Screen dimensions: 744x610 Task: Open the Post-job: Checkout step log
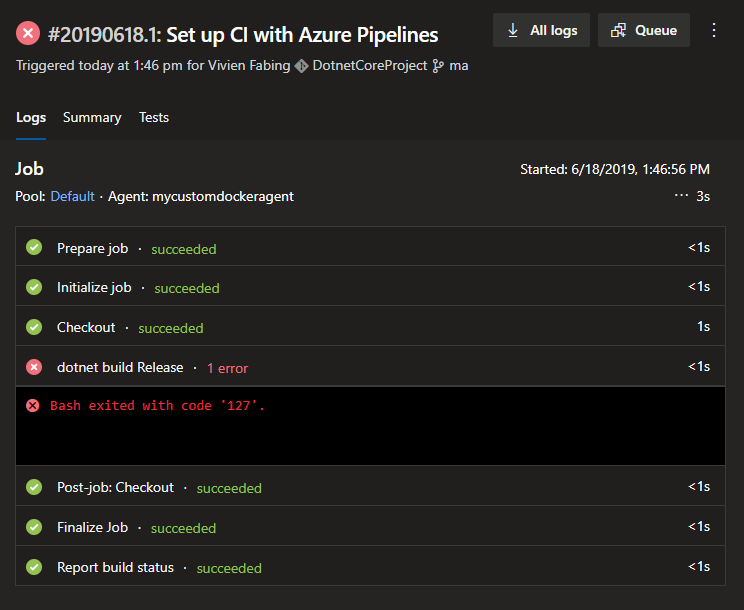coord(370,486)
